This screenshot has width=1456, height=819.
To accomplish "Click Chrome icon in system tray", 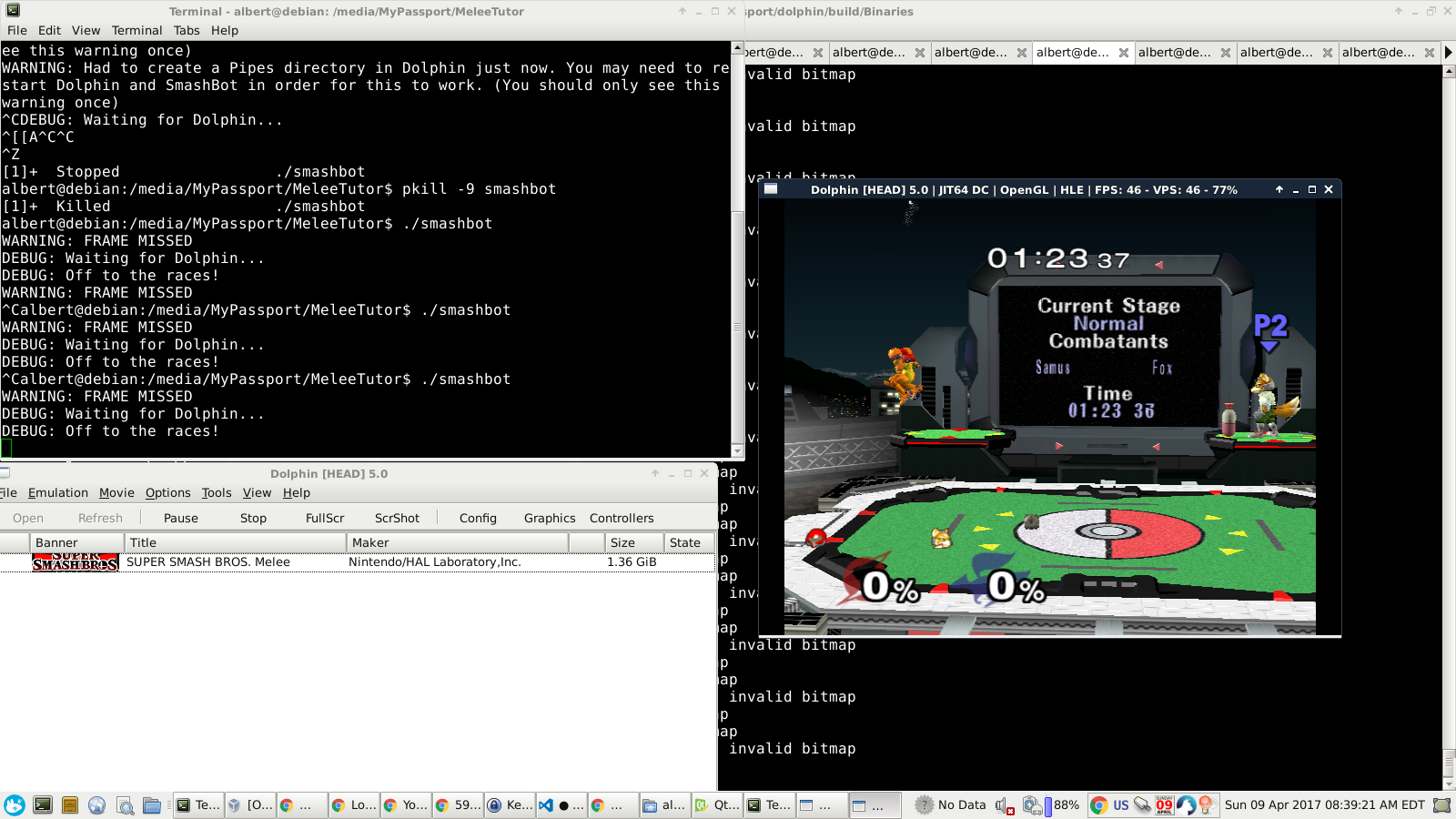I will (1098, 805).
